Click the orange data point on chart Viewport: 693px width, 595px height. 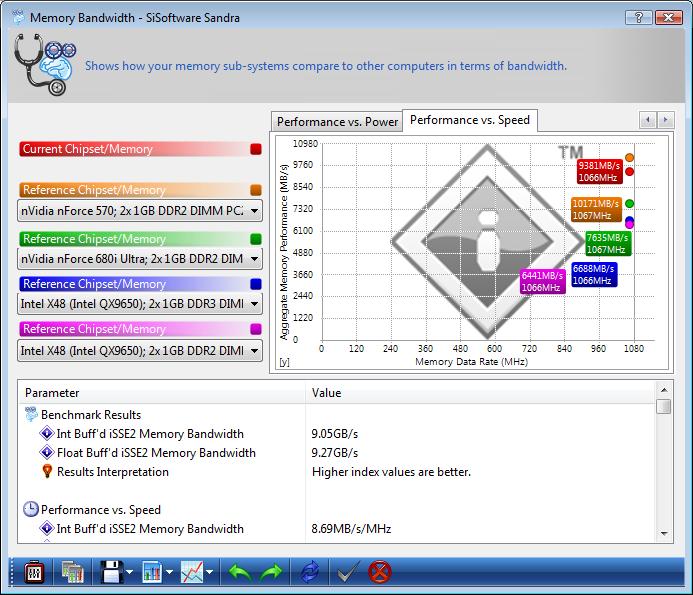pos(630,157)
